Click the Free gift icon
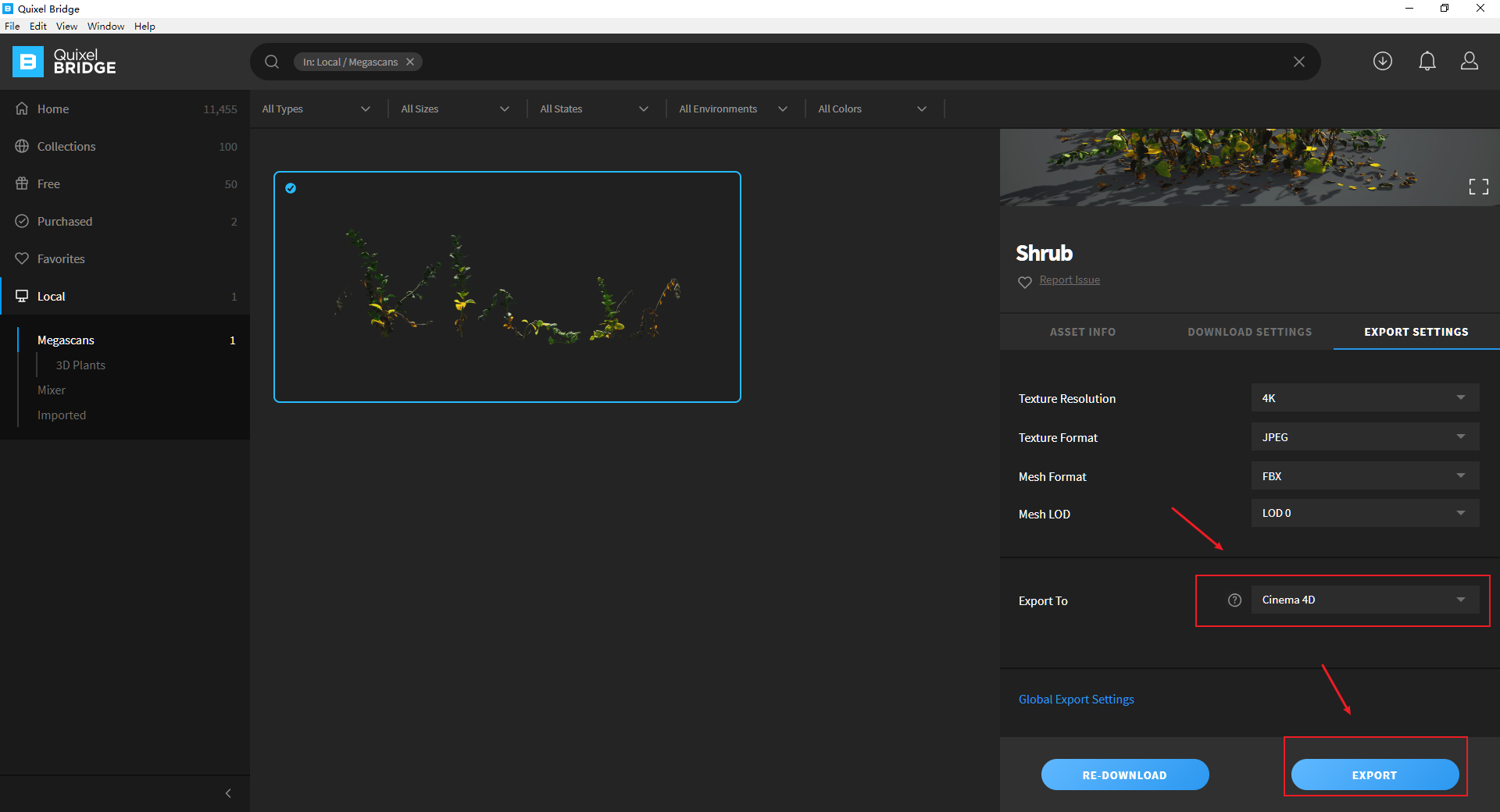Image resolution: width=1500 pixels, height=812 pixels. click(22, 183)
